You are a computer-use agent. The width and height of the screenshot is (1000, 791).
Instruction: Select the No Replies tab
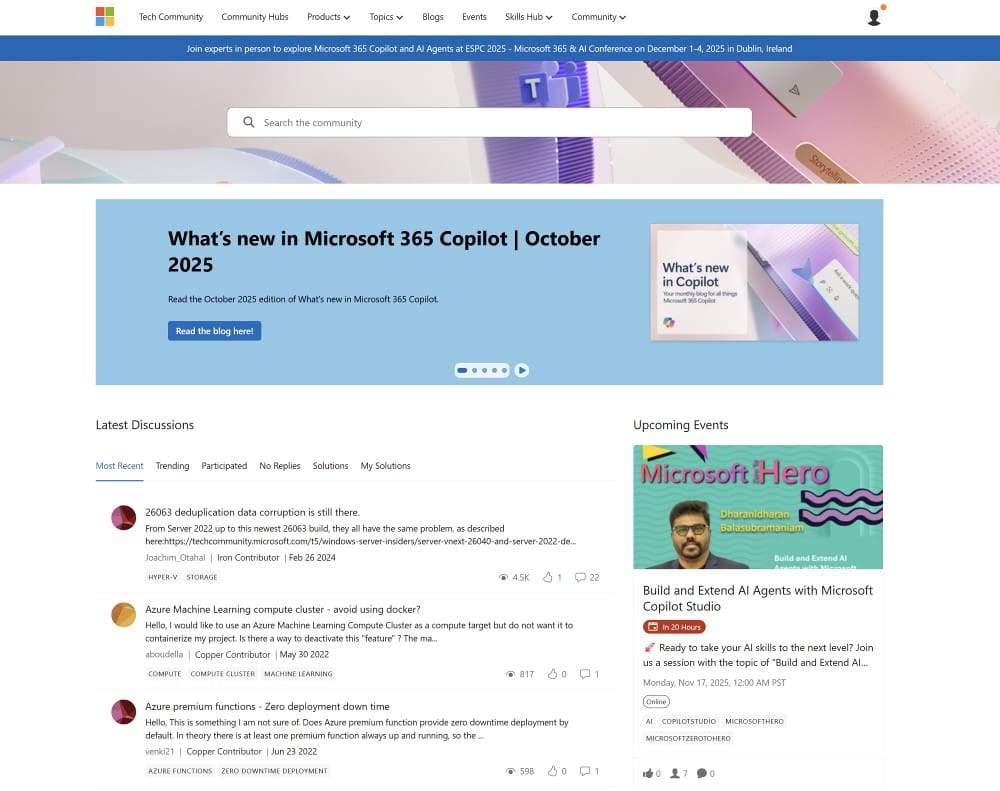click(279, 466)
